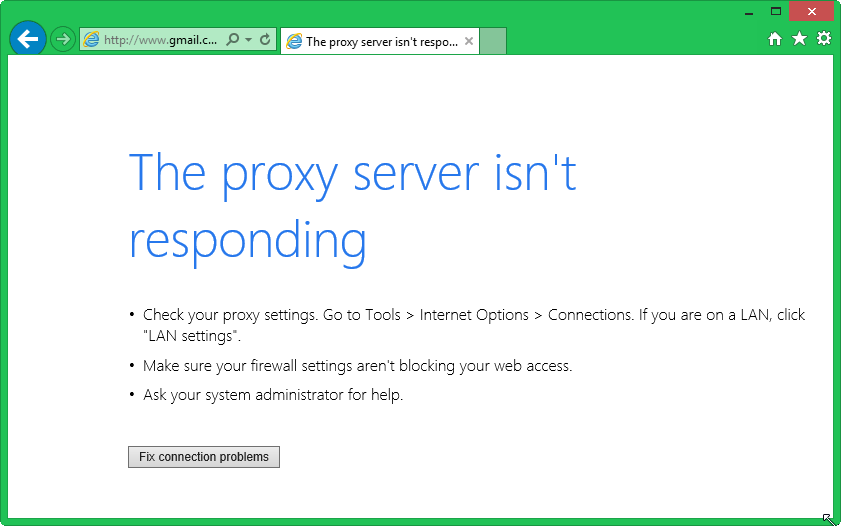Open Favorites star icon

(x=799, y=39)
